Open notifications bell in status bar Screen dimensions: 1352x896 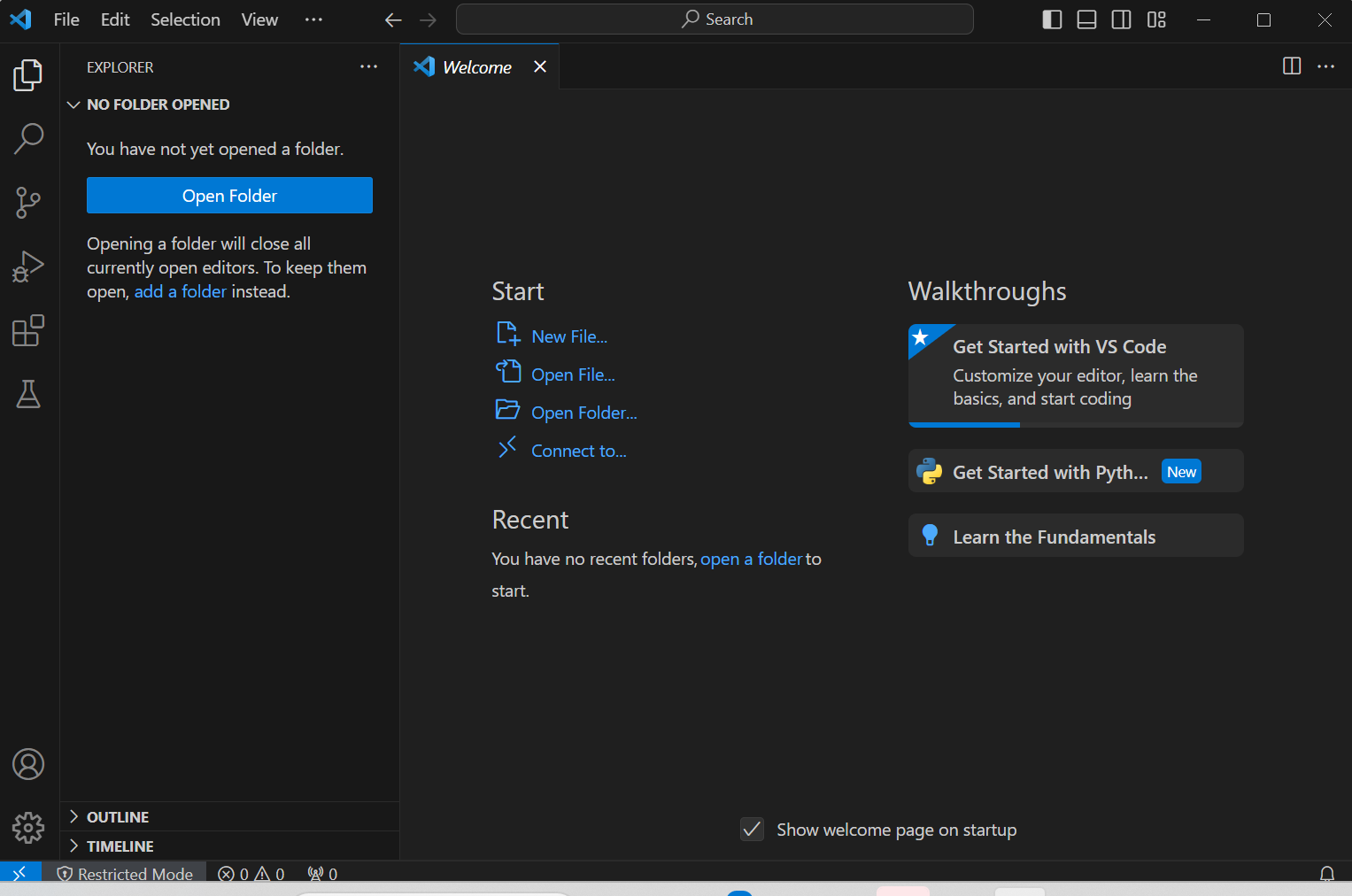pyautogui.click(x=1327, y=874)
